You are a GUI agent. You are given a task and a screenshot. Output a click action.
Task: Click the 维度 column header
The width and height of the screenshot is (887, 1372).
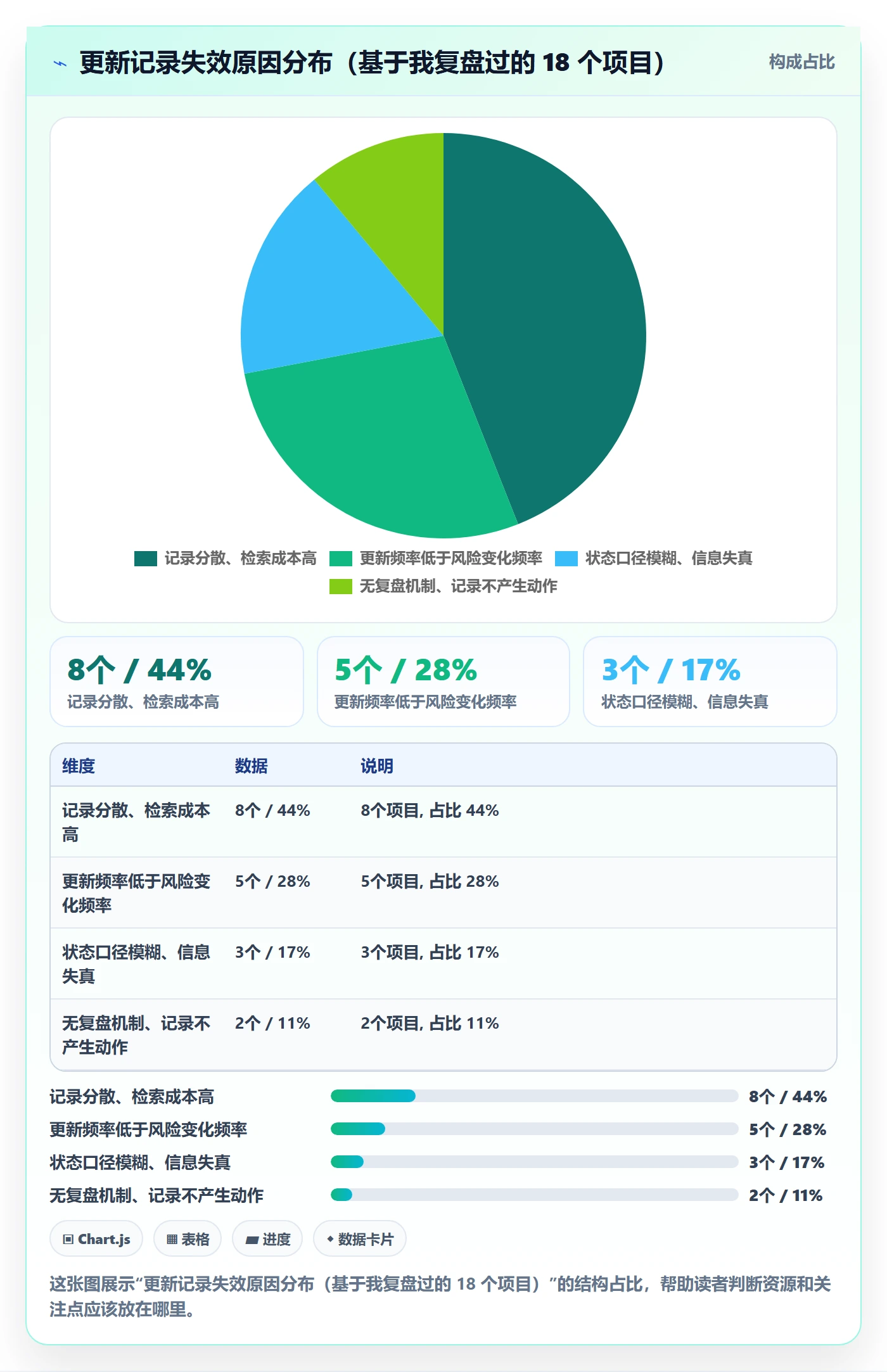click(x=79, y=766)
